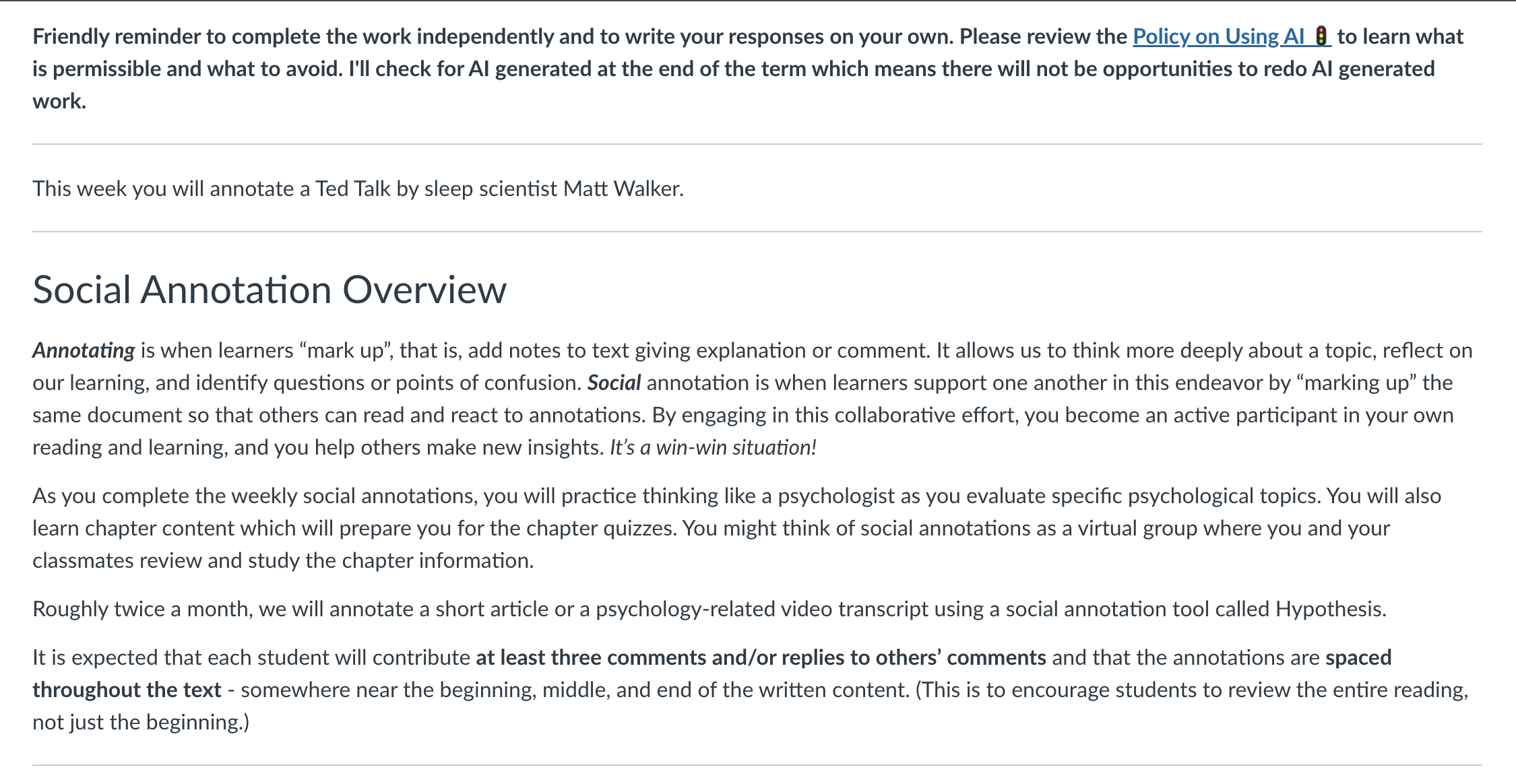
Task: Click the As you complete the weekly paragraph
Action: 737,528
